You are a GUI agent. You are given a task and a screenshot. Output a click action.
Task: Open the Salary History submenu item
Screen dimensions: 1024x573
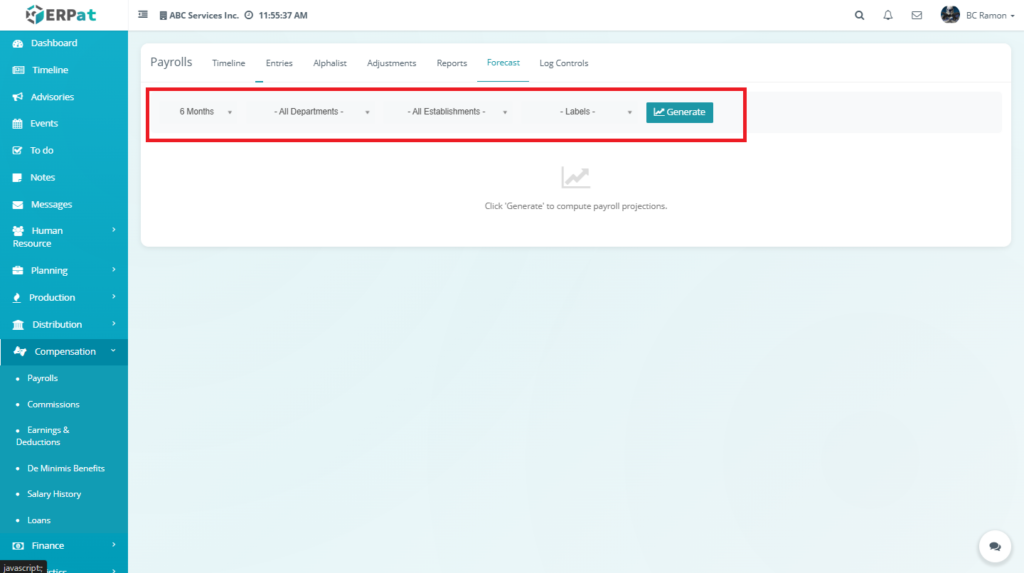pos(54,494)
